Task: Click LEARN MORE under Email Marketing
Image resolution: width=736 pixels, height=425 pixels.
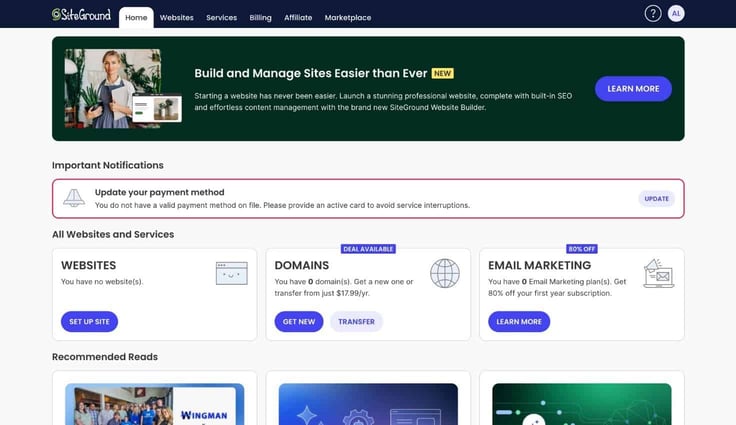Action: pyautogui.click(x=519, y=322)
